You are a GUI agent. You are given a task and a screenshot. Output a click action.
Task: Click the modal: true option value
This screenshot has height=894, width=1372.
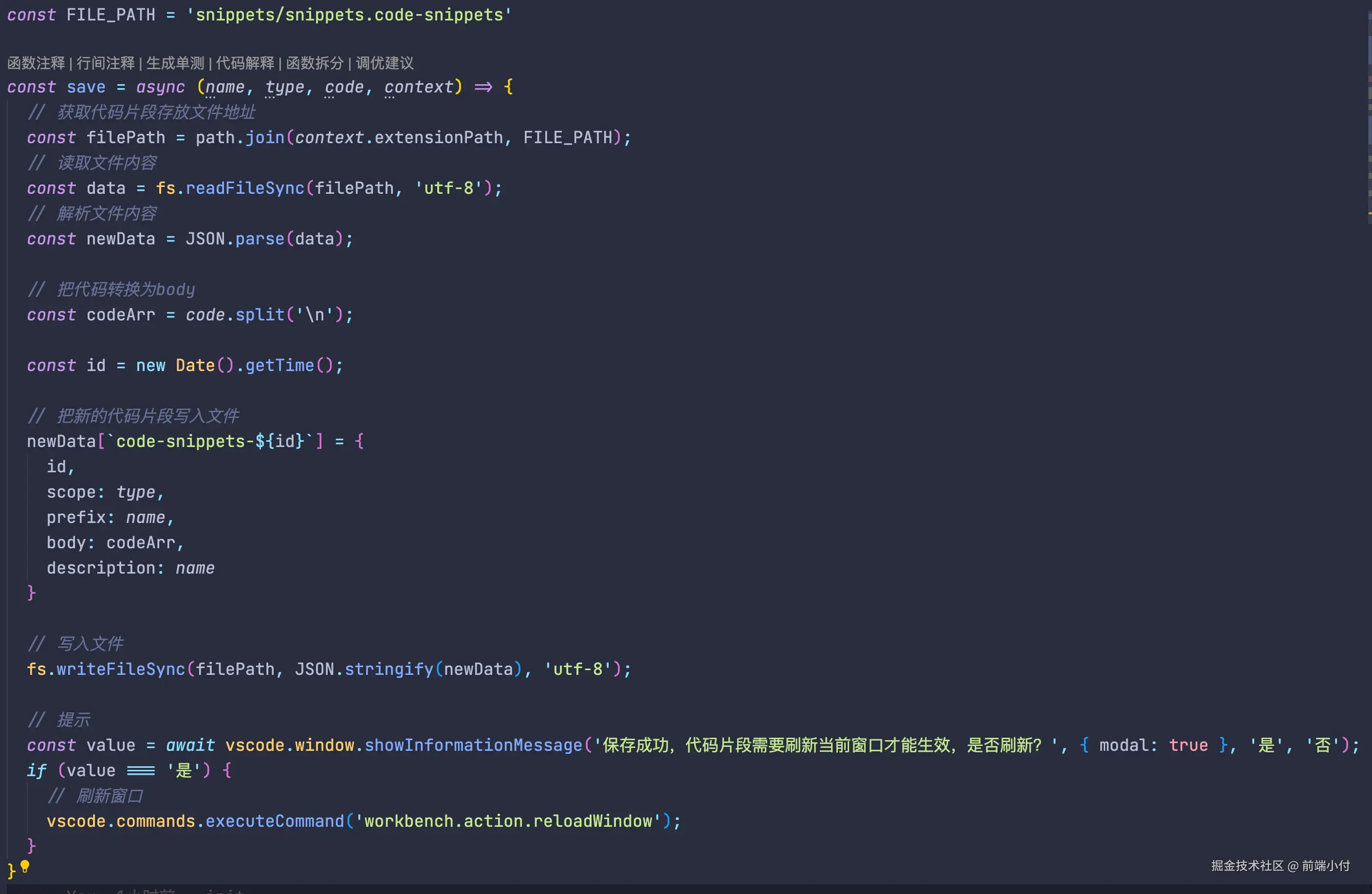point(1187,745)
